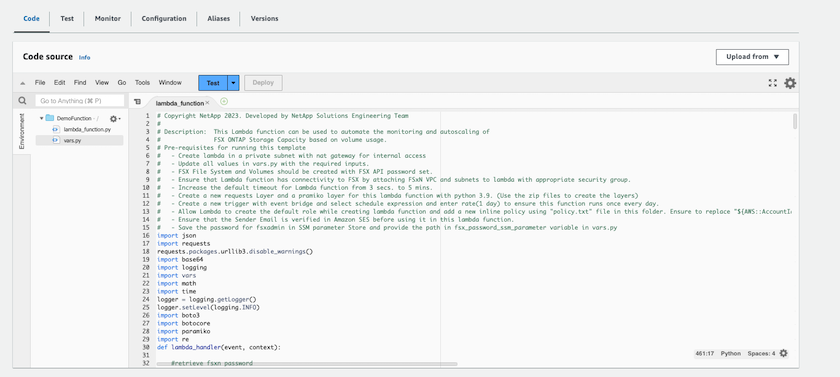This screenshot has height=377, width=840.
Task: Click the 'import paramiko' code line
Action: click(x=183, y=331)
